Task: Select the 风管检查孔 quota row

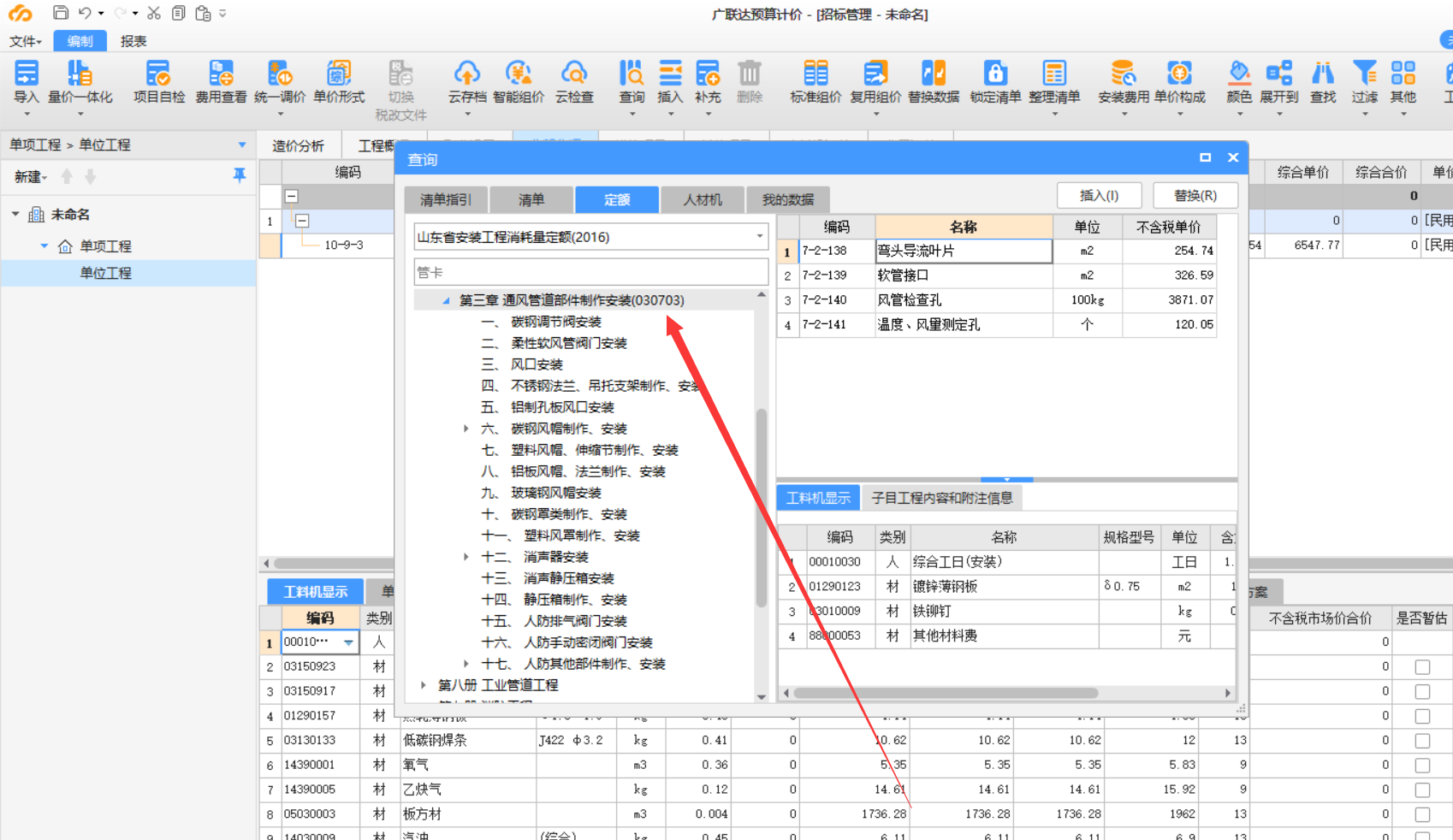Action: click(997, 300)
